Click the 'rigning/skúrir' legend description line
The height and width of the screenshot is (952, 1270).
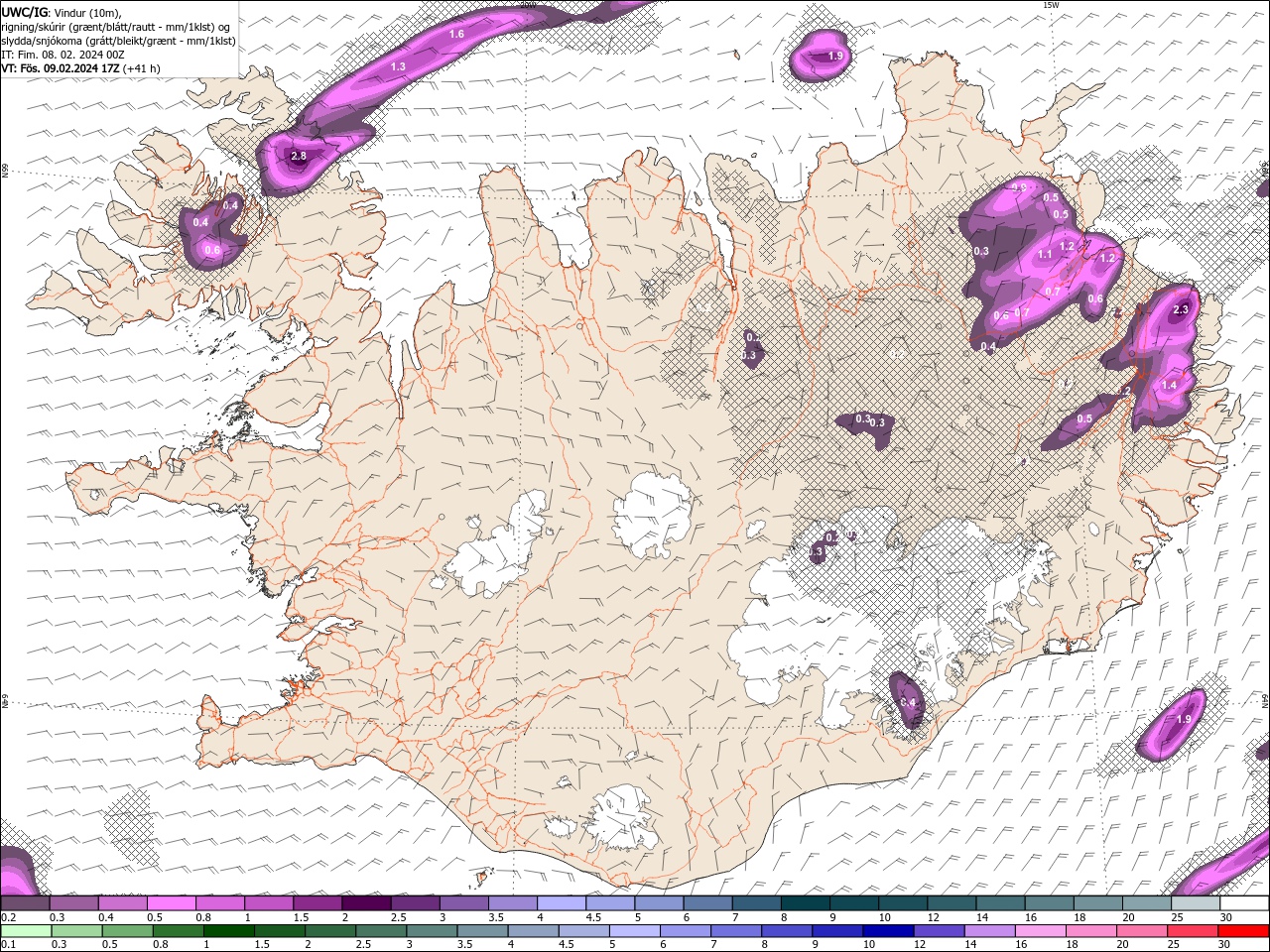(117, 27)
